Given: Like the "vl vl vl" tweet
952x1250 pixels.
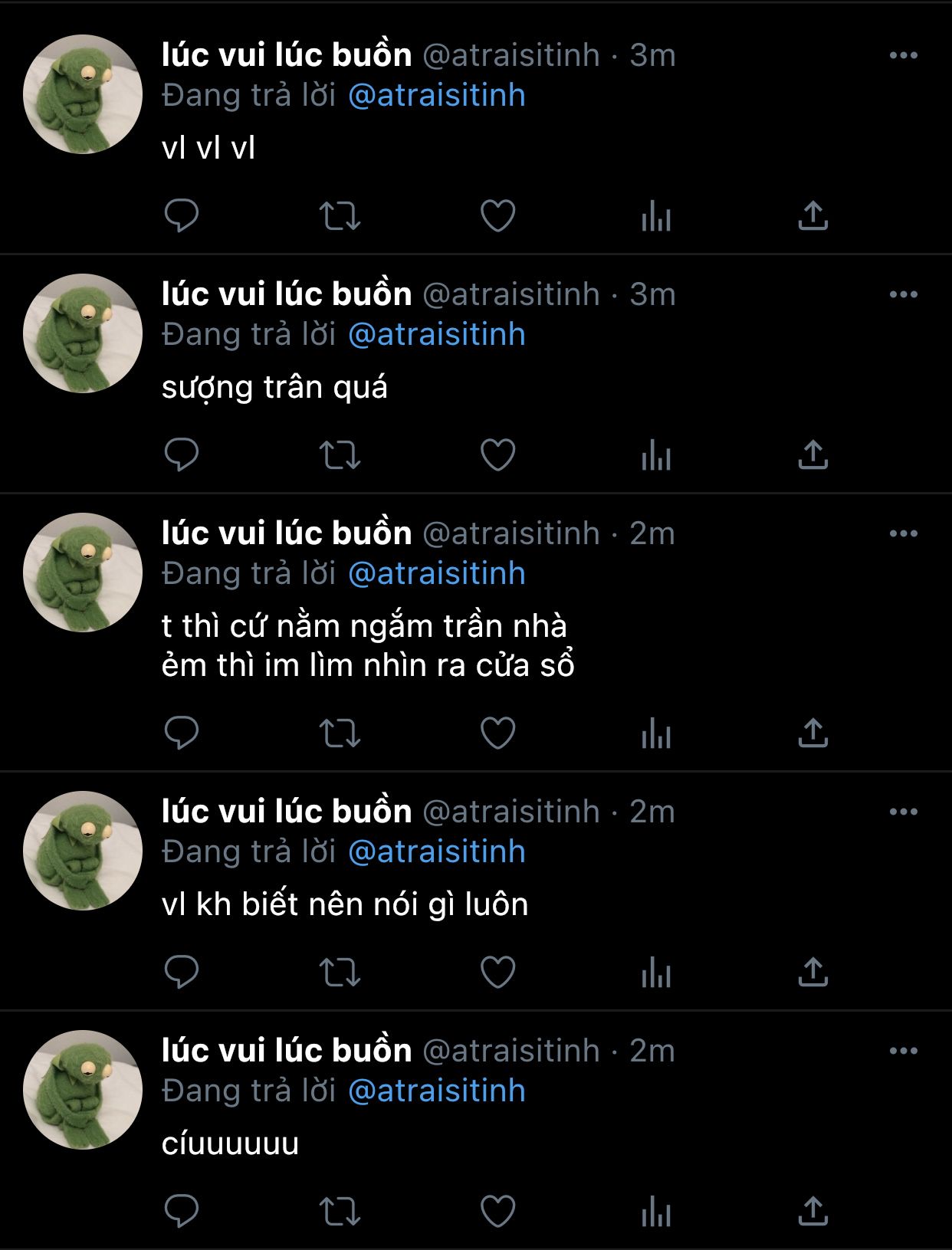Looking at the screenshot, I should pyautogui.click(x=497, y=215).
